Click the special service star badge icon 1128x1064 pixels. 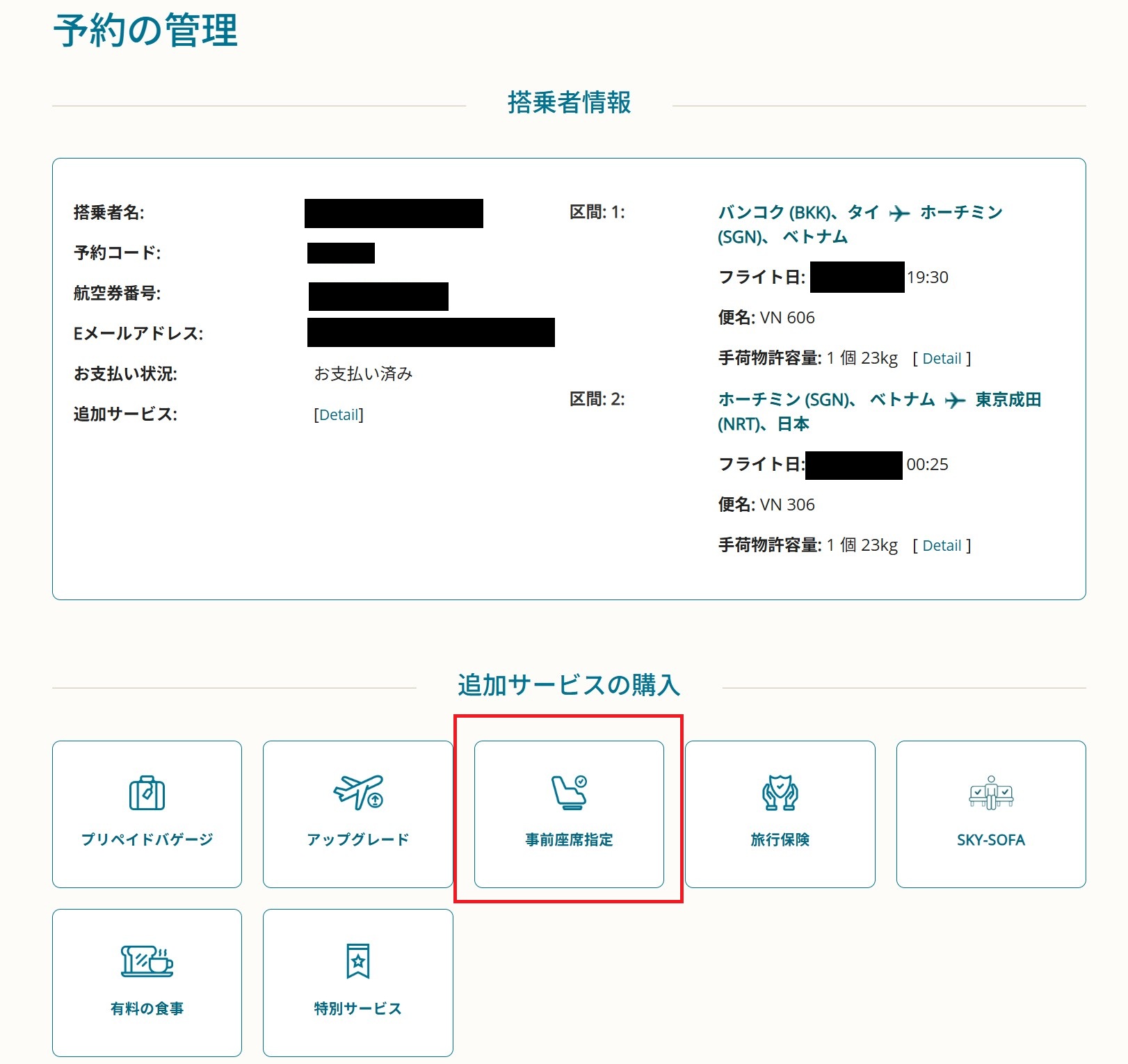pos(358,961)
